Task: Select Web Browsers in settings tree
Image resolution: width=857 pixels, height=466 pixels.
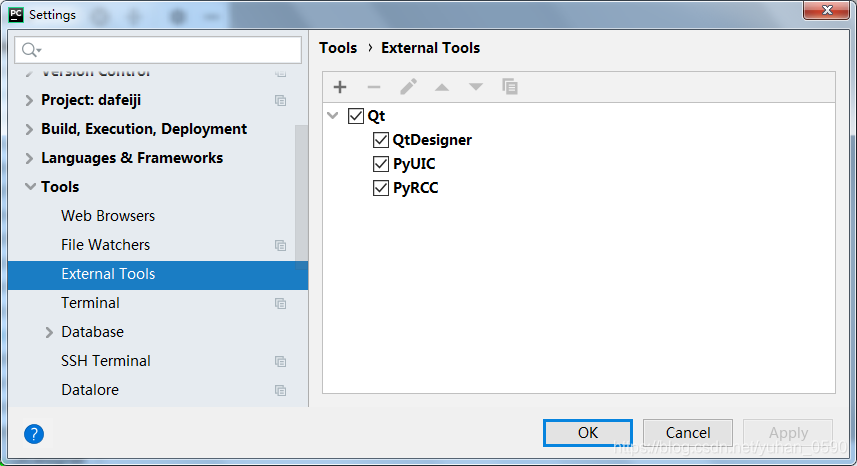Action: pos(108,216)
